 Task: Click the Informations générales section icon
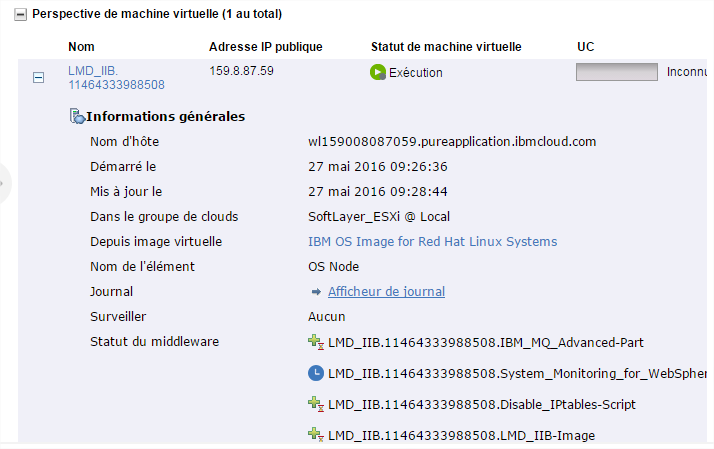pos(76,117)
